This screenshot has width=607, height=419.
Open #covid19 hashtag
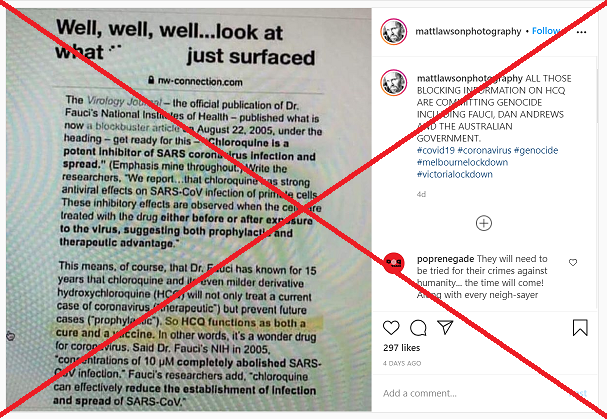tap(436, 150)
